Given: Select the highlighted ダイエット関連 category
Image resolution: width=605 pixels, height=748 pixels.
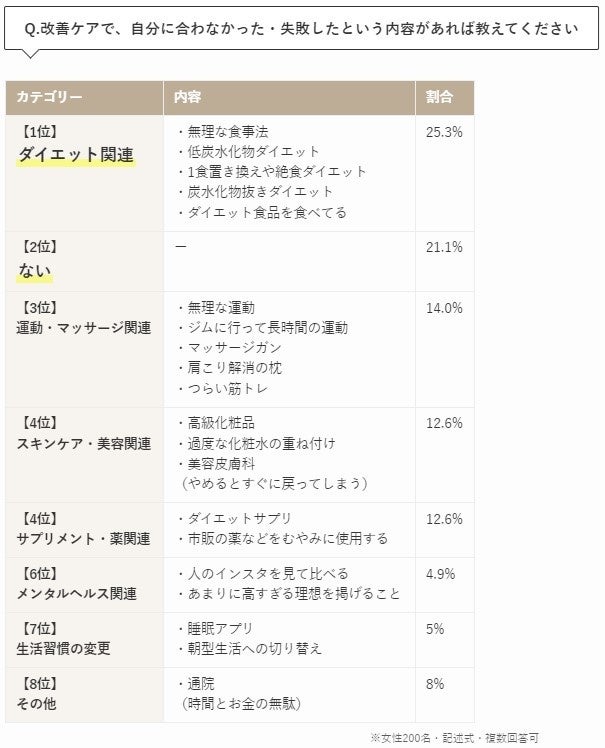Looking at the screenshot, I should tap(75, 154).
